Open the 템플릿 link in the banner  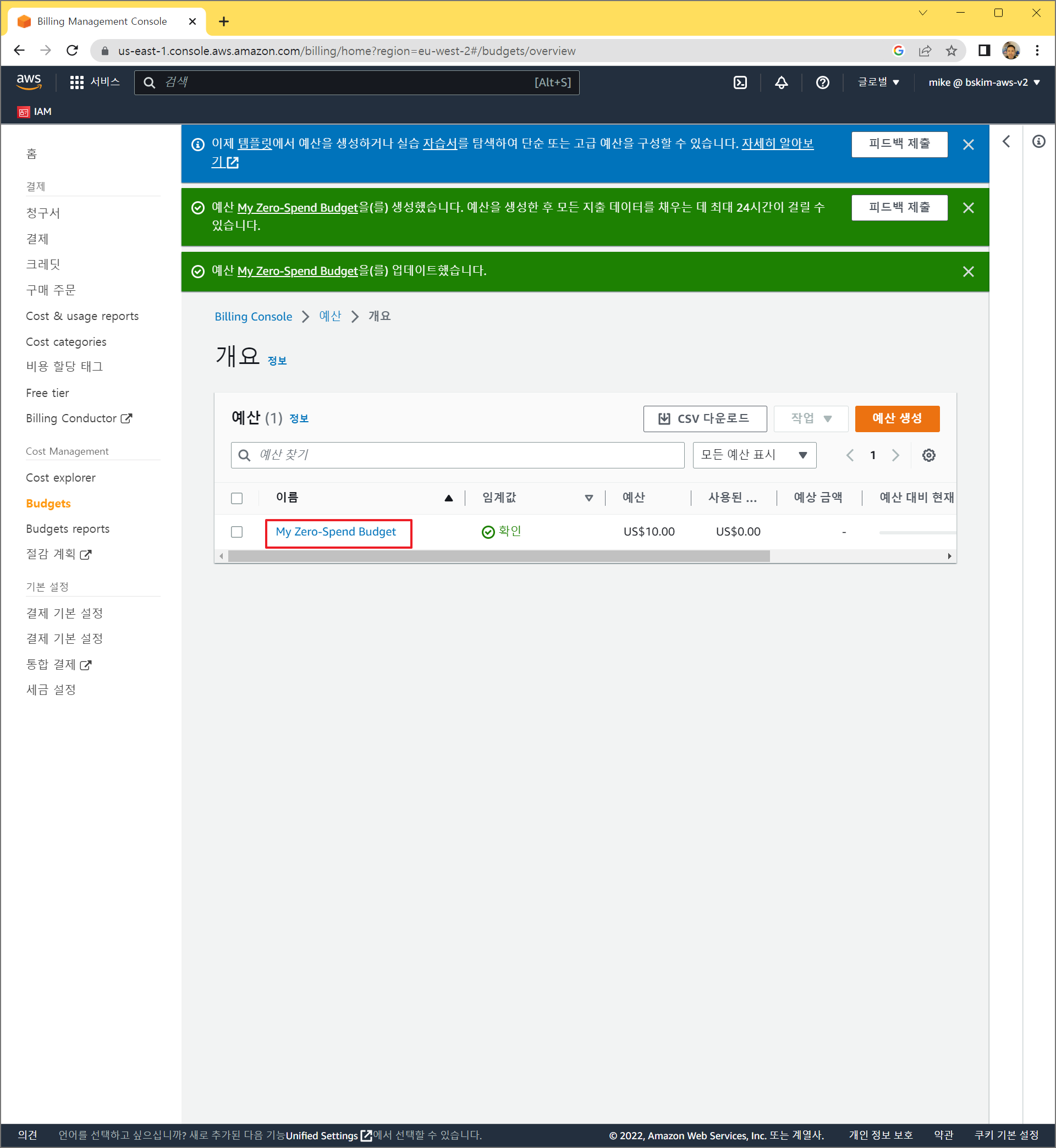click(255, 143)
